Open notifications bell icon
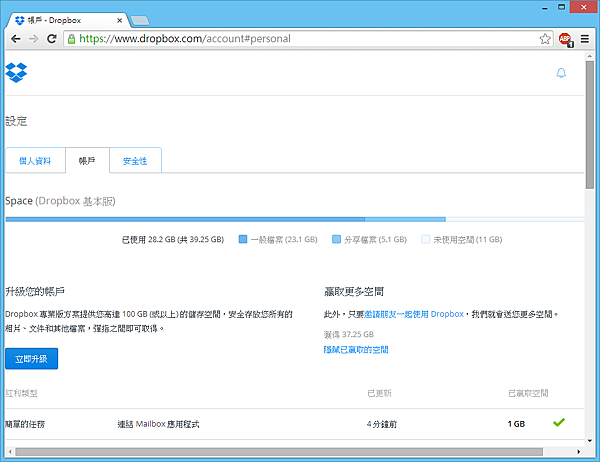The width and height of the screenshot is (600, 462). point(561,73)
